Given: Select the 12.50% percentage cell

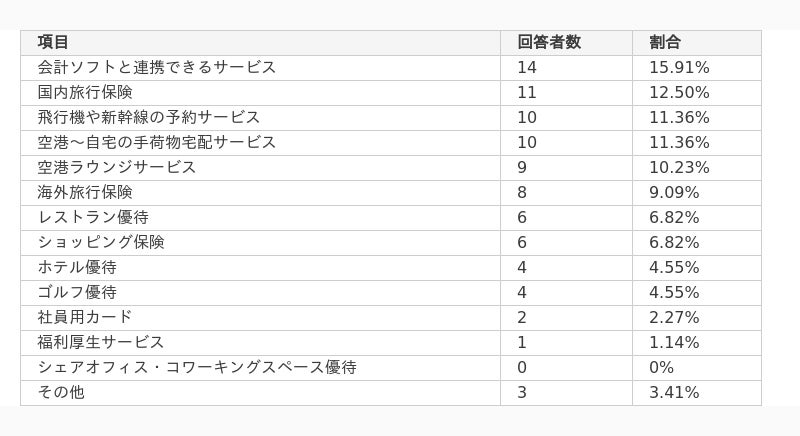Looking at the screenshot, I should [697, 93].
